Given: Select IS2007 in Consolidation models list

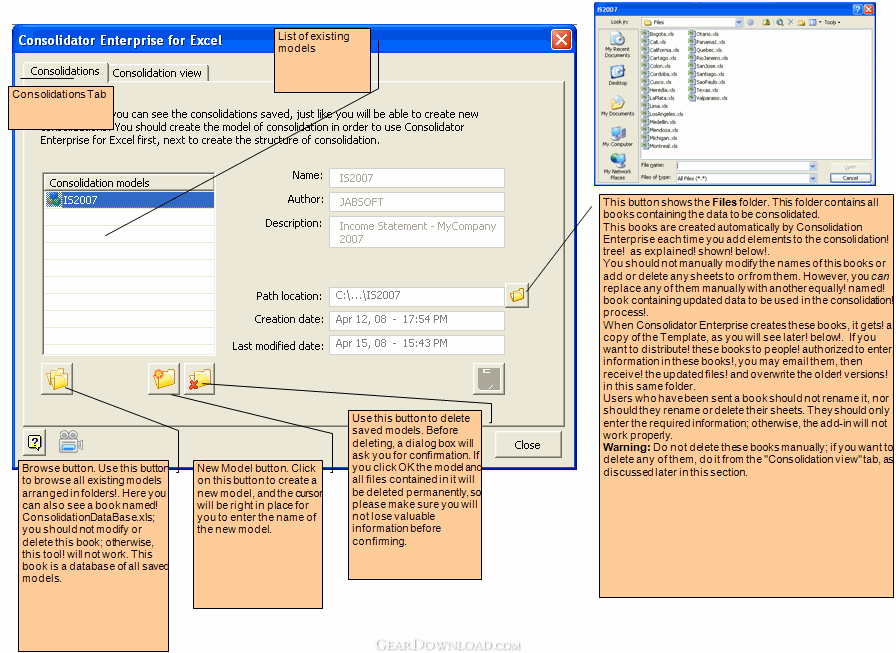Looking at the screenshot, I should pyautogui.click(x=129, y=200).
